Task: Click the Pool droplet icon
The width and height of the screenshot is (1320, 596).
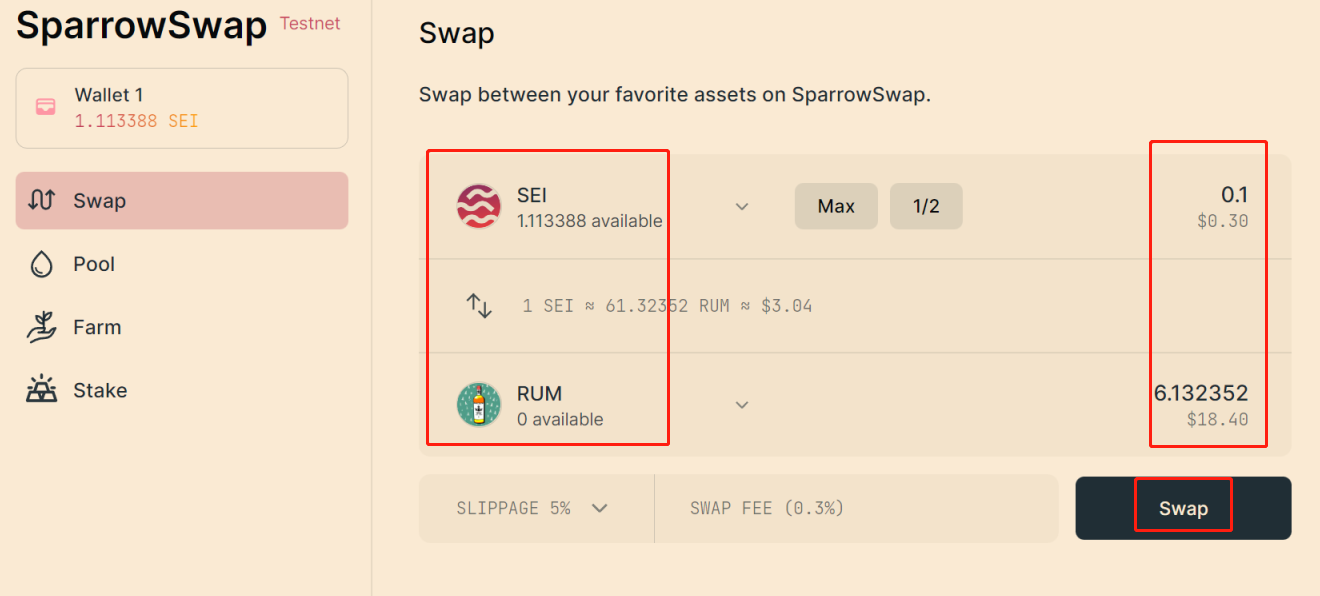Action: click(41, 264)
